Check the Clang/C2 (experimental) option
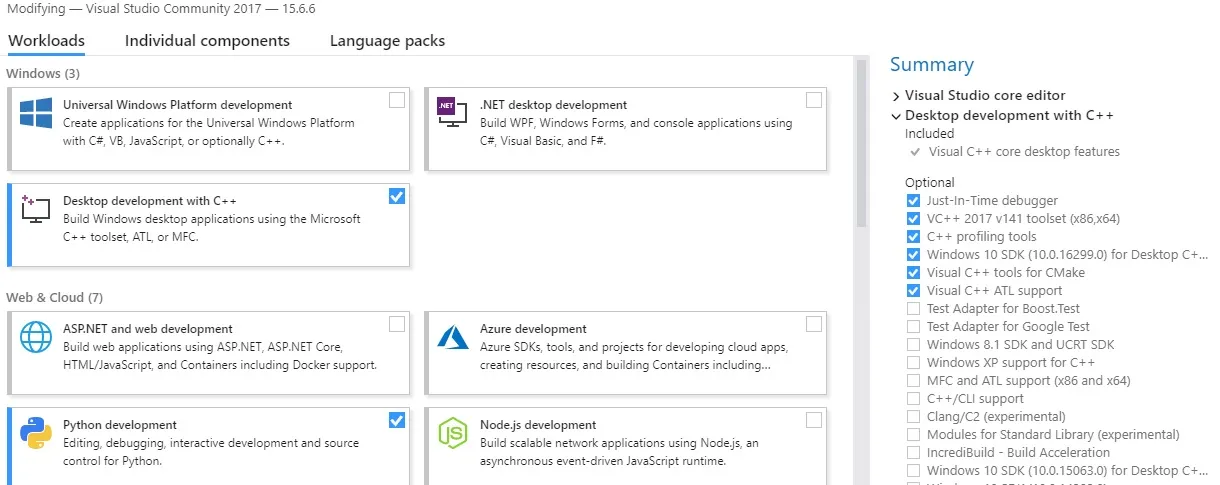This screenshot has height=485, width=1220. click(913, 417)
